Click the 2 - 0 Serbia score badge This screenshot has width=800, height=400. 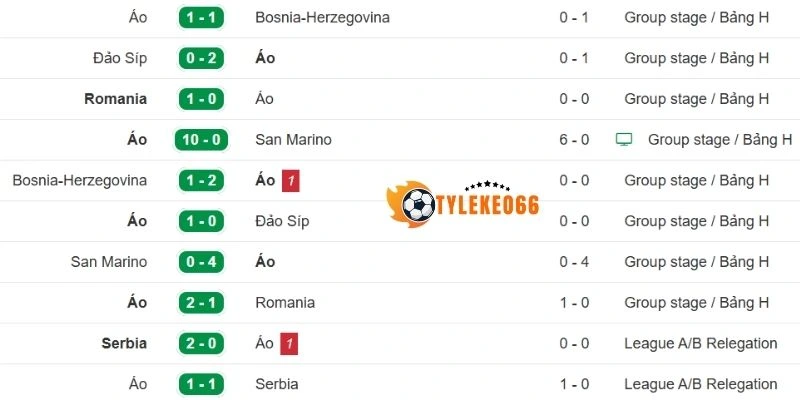[201, 344]
